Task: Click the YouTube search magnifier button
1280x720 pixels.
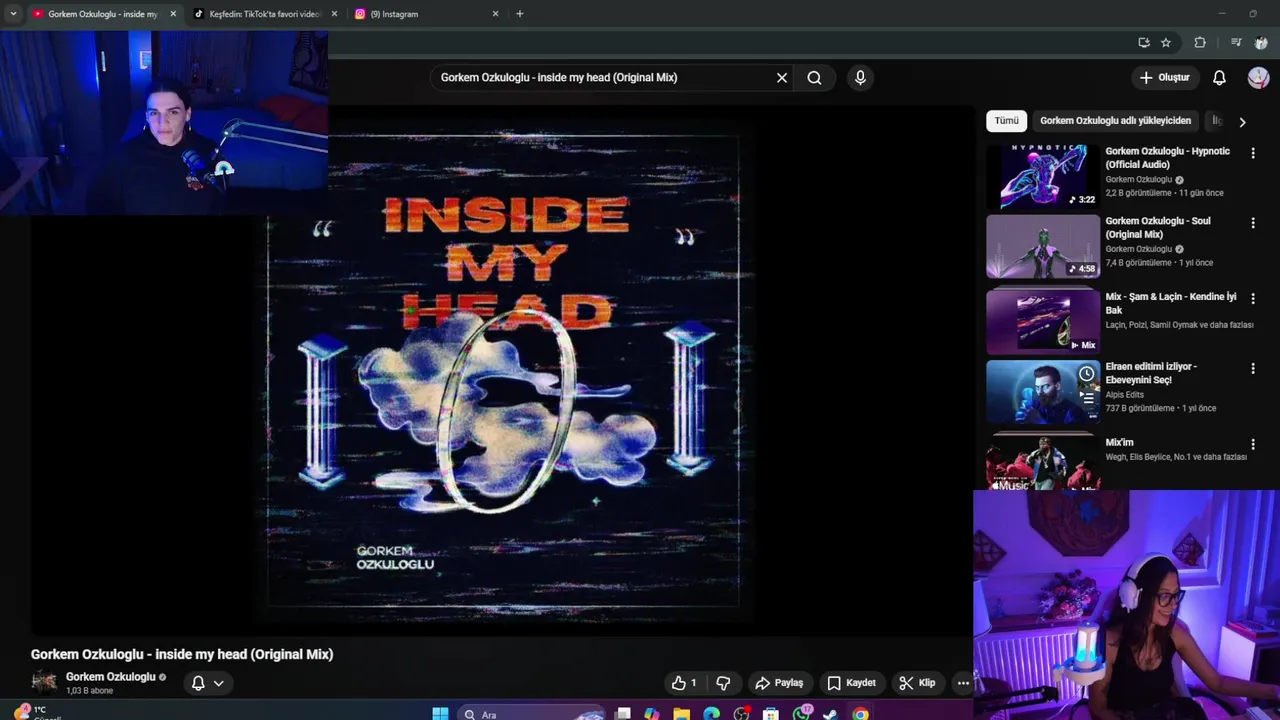Action: click(x=814, y=78)
